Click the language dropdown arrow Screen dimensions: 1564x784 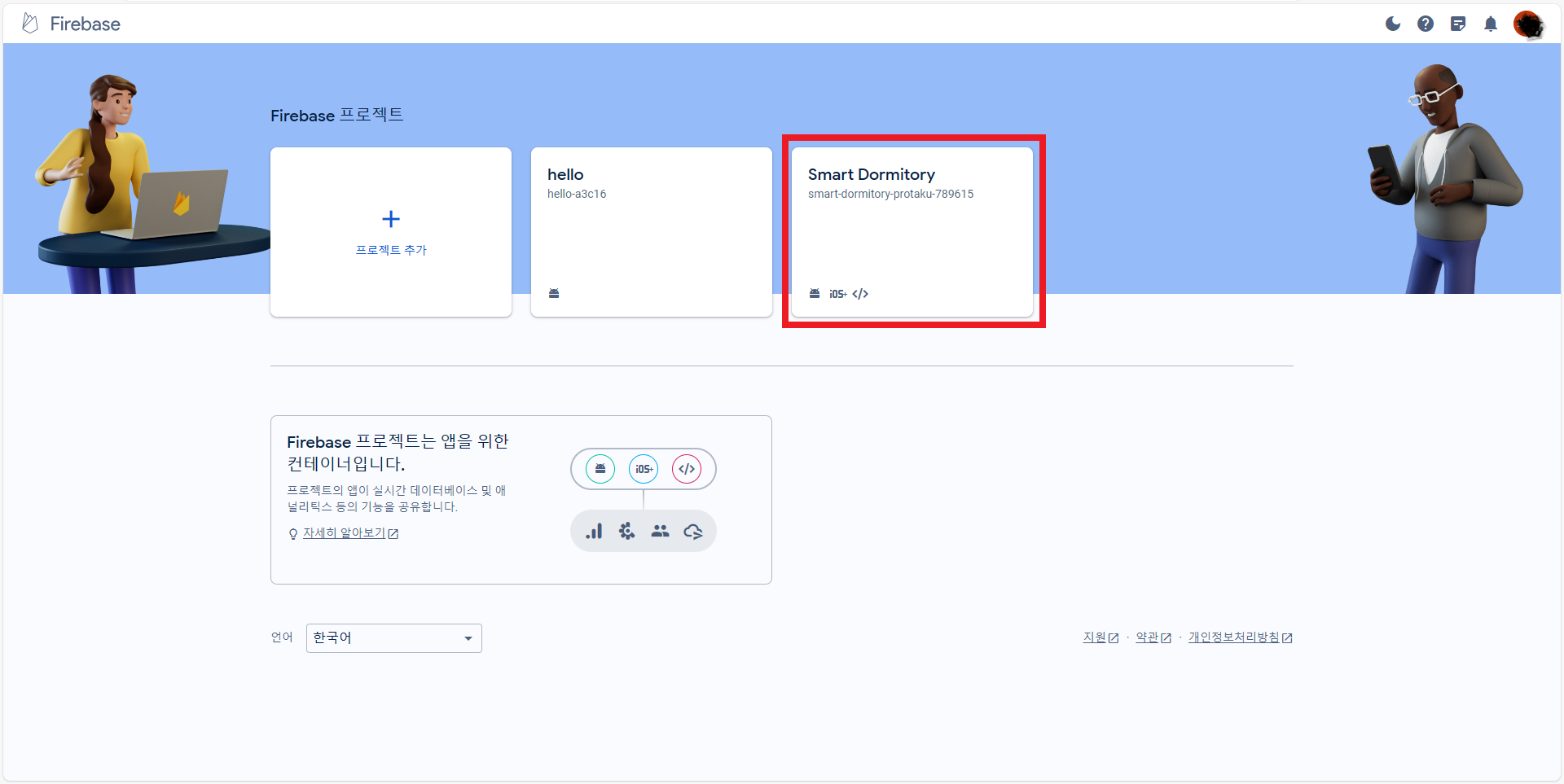(468, 638)
